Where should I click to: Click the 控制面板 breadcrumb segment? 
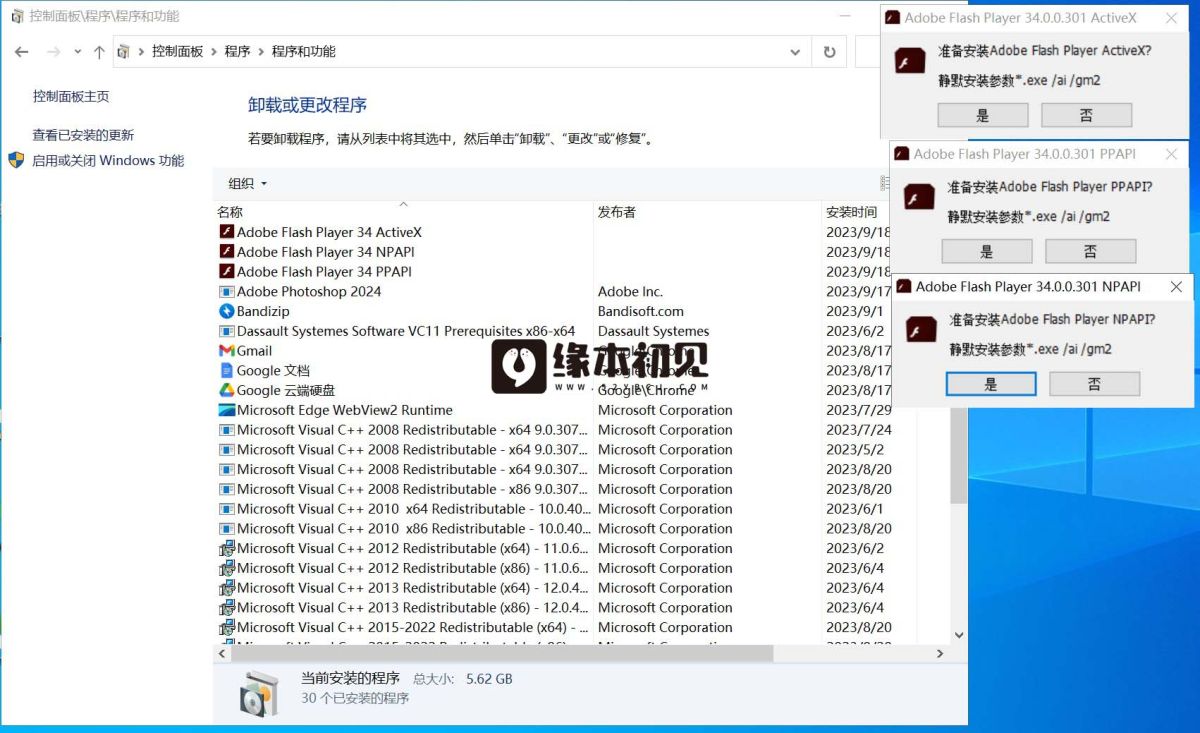coord(177,52)
